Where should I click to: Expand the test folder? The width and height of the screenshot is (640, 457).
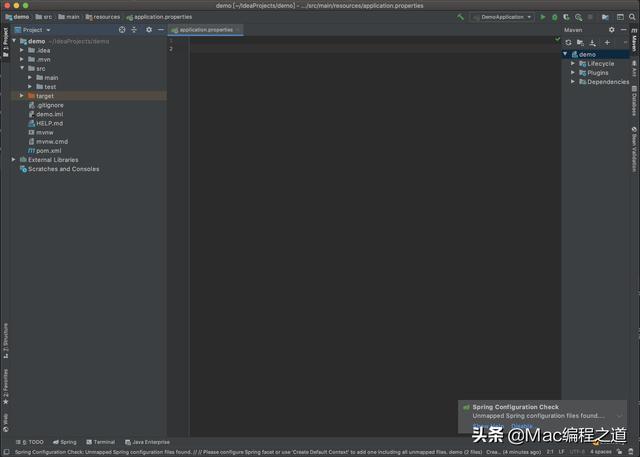click(30, 87)
